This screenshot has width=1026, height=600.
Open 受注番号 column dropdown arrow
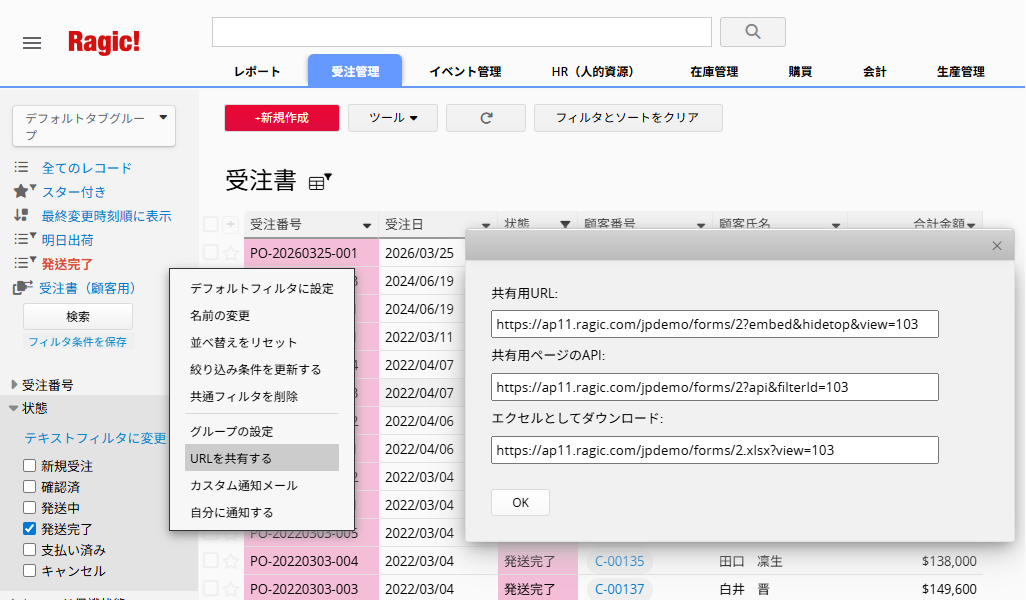367,225
